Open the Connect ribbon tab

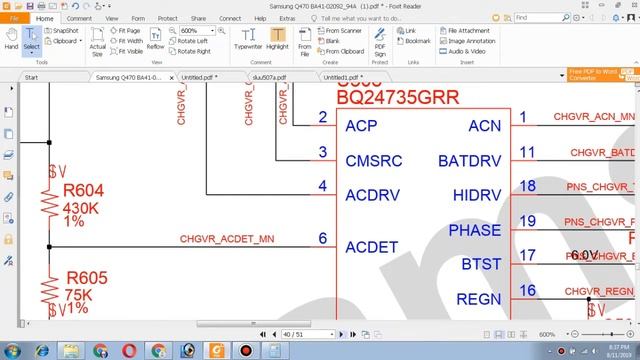[230, 18]
